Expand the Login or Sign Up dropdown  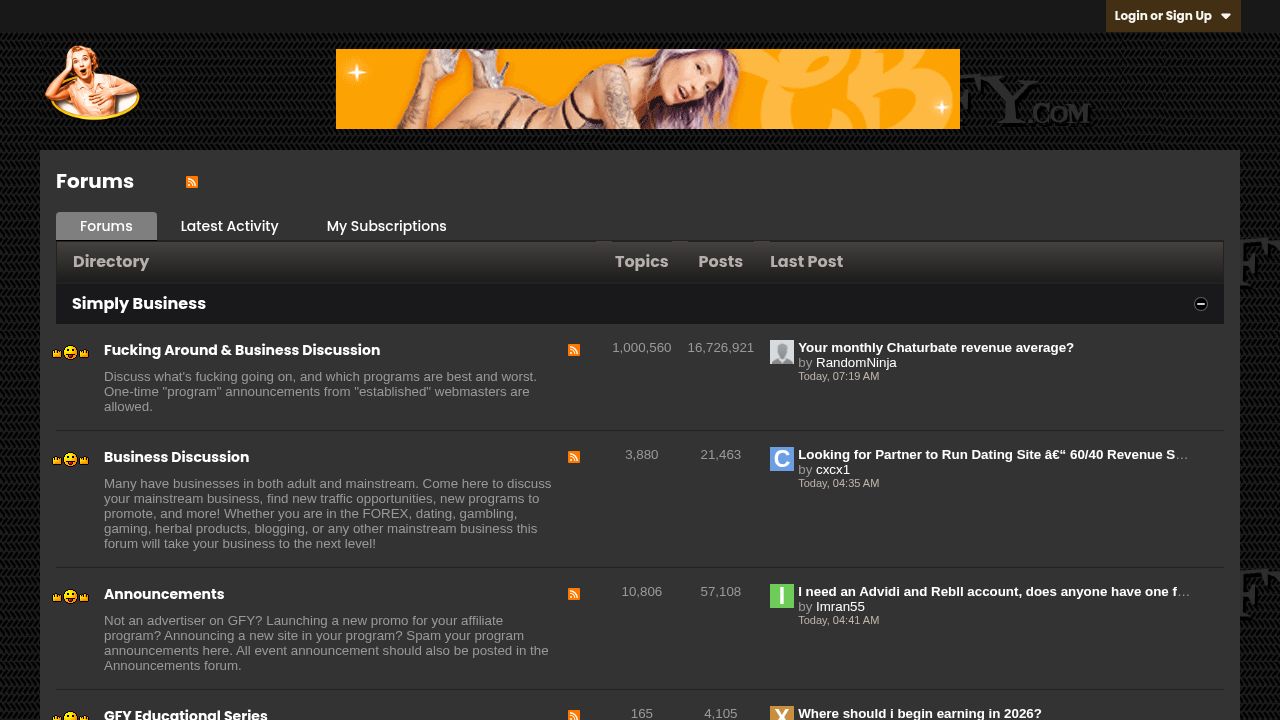tap(1173, 16)
